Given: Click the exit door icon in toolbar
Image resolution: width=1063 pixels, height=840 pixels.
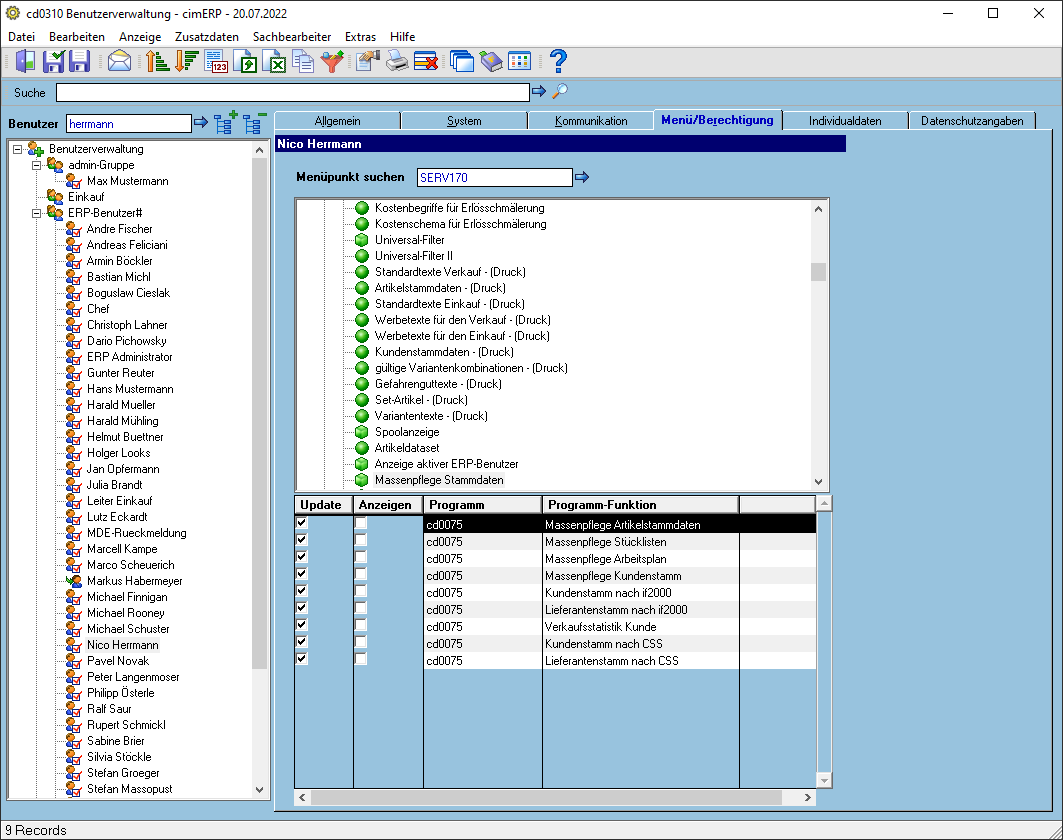Looking at the screenshot, I should (x=24, y=62).
